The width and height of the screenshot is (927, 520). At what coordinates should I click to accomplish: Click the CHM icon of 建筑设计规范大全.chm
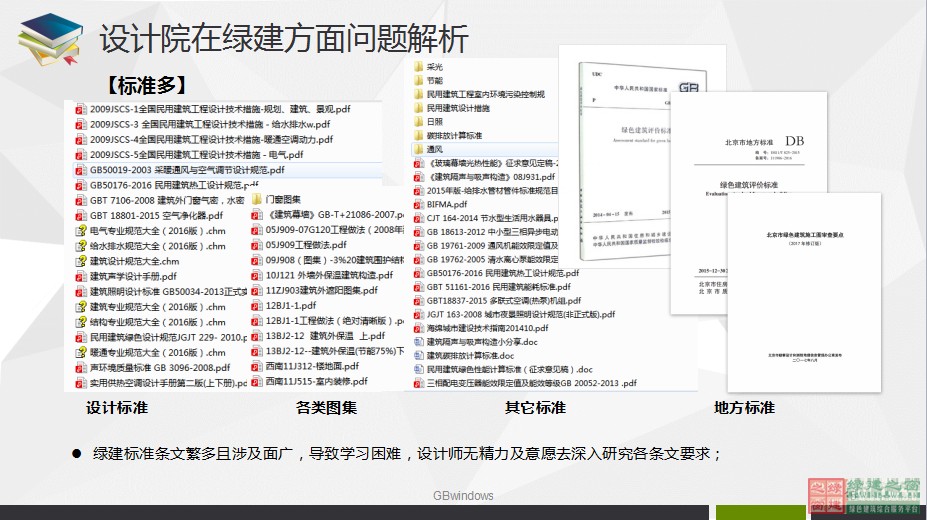click(81, 261)
